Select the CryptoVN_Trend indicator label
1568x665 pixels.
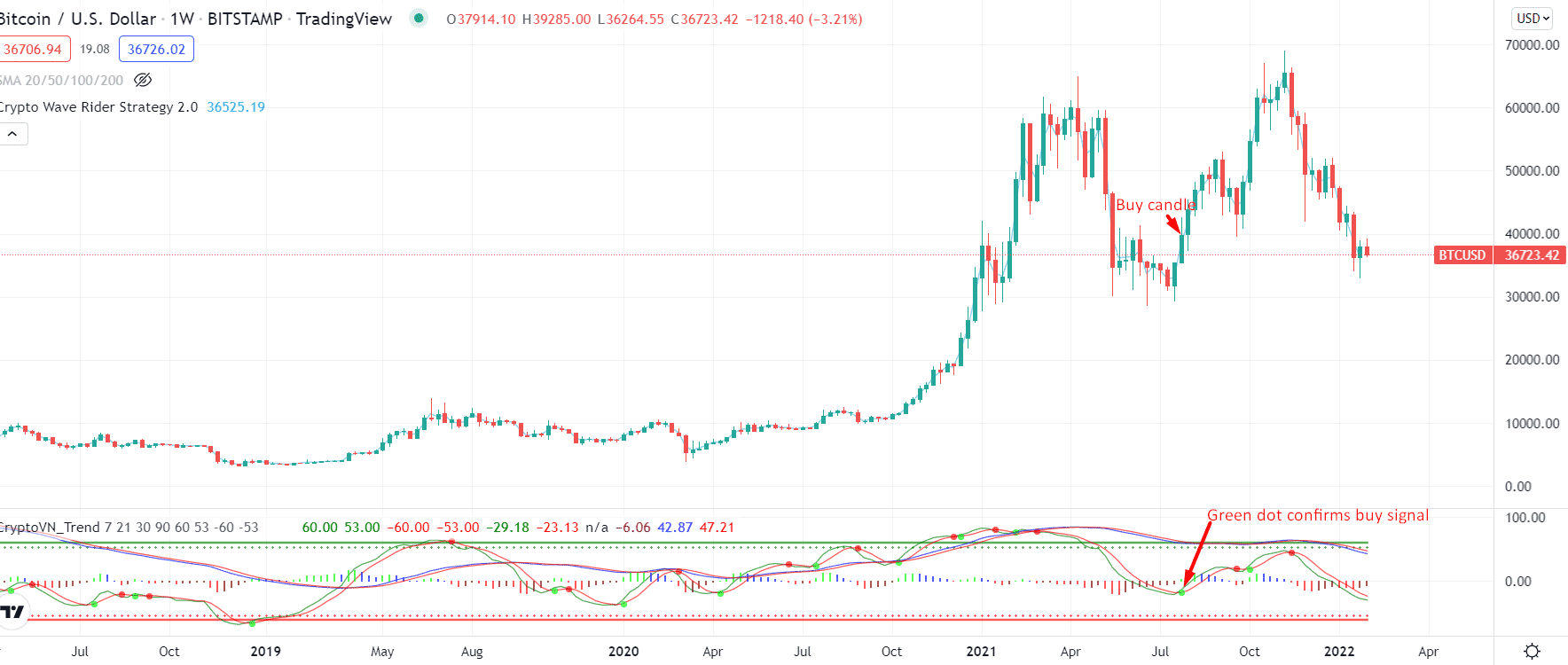click(50, 527)
